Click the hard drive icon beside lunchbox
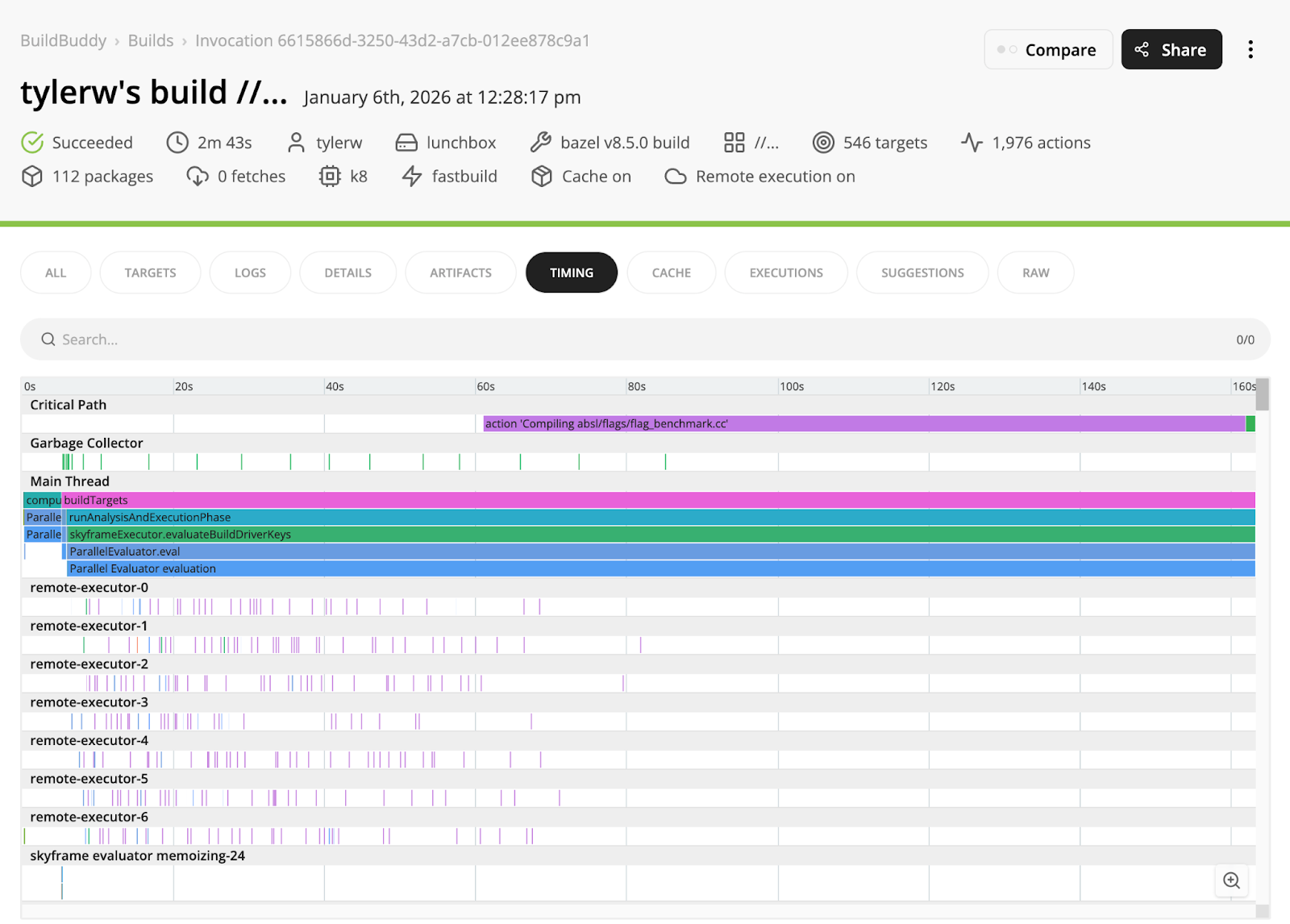 click(x=406, y=143)
